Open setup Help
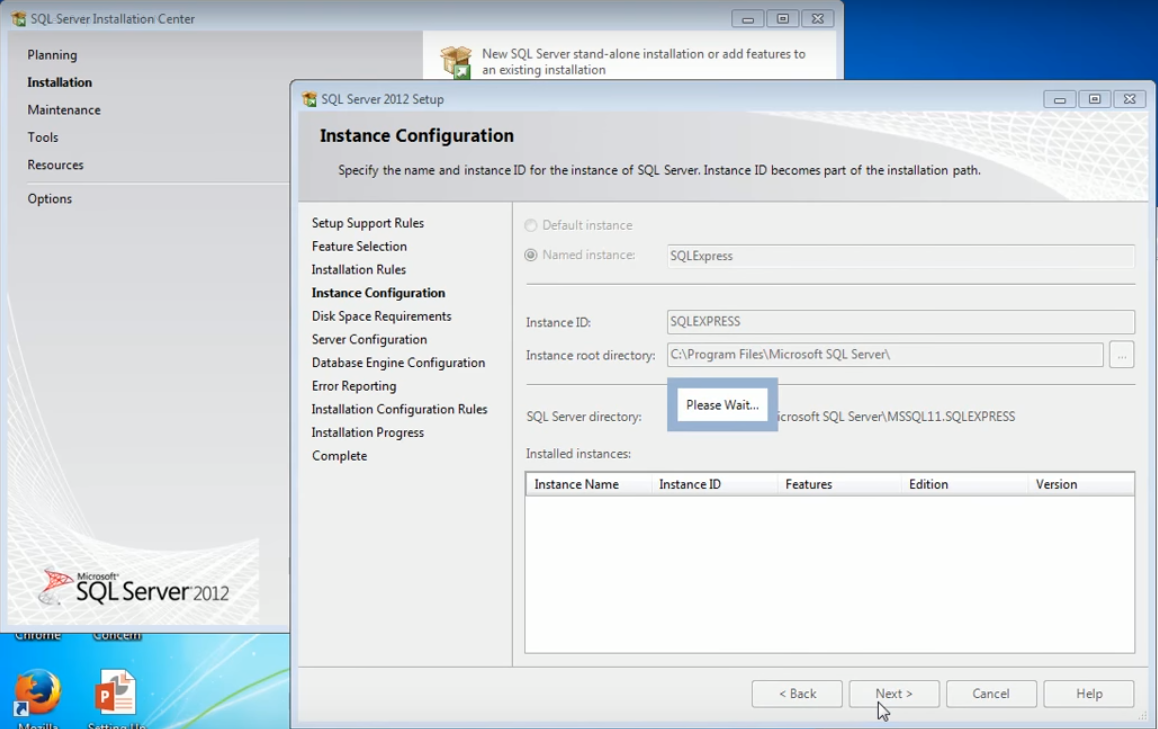1158x729 pixels. point(1089,694)
